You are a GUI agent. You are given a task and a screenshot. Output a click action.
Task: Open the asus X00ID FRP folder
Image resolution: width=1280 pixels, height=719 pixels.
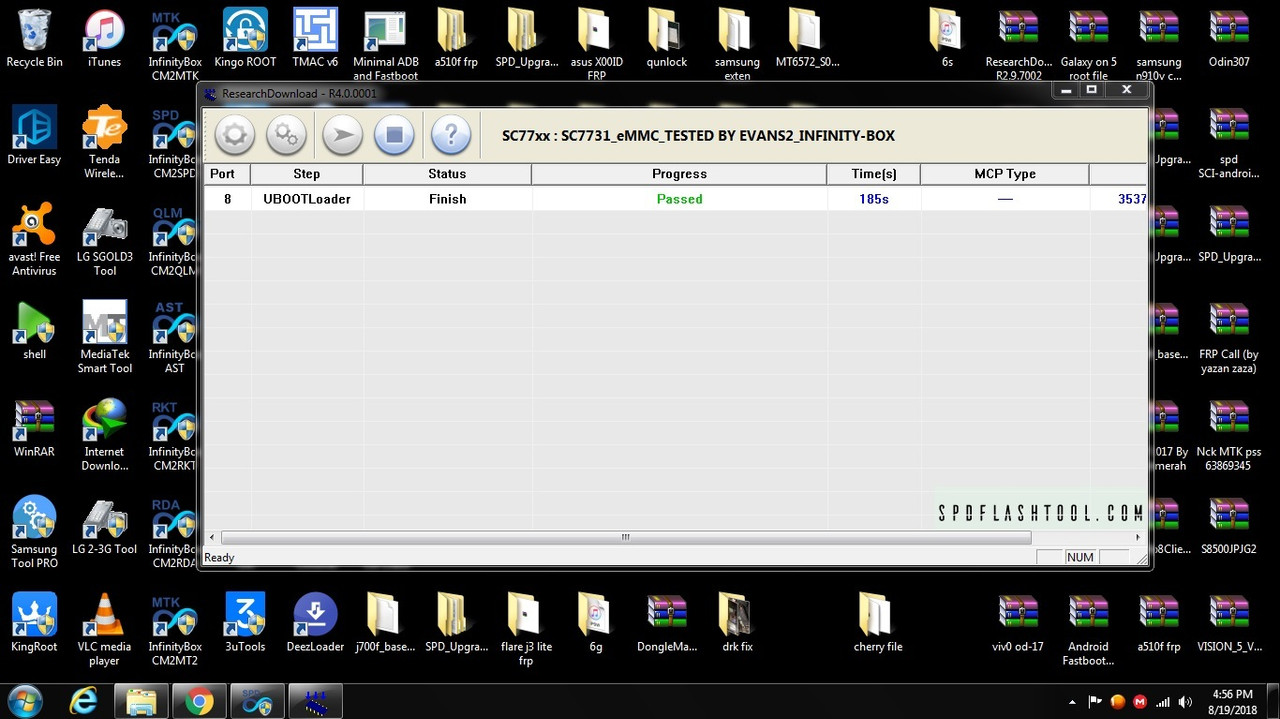click(x=596, y=45)
